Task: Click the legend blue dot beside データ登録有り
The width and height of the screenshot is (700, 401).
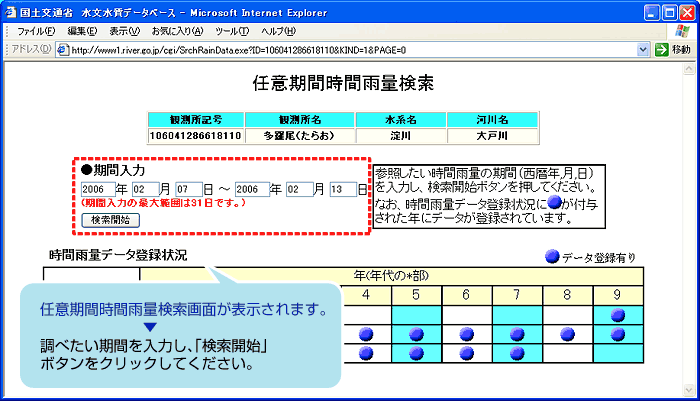Action: coord(551,256)
